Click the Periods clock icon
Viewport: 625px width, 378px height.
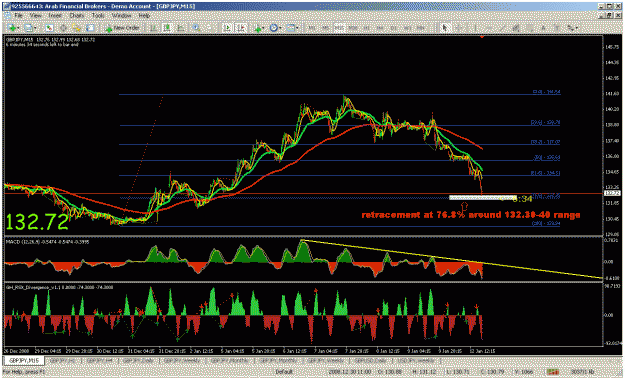(274, 28)
